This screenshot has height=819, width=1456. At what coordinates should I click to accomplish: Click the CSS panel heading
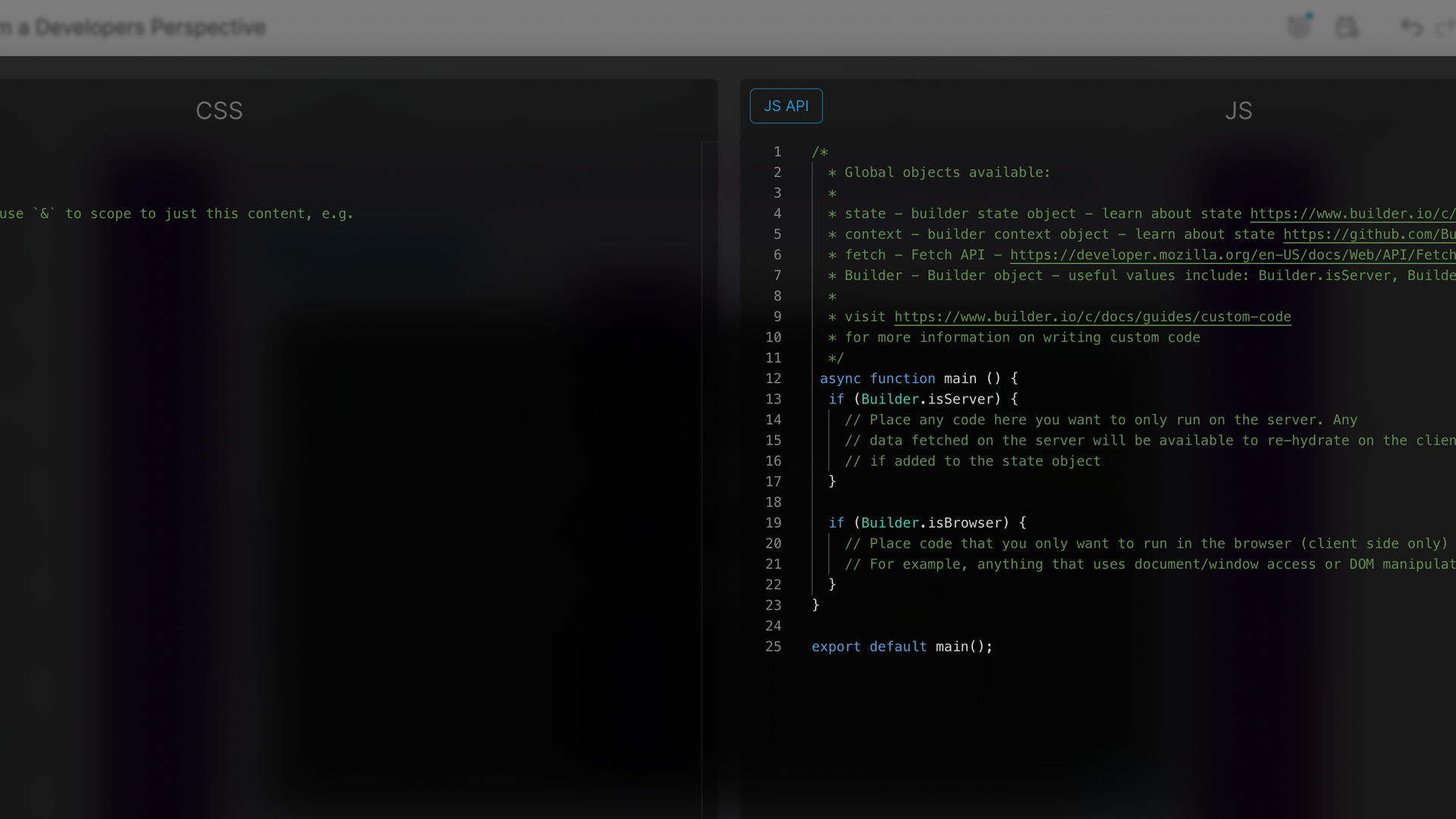coord(219,111)
